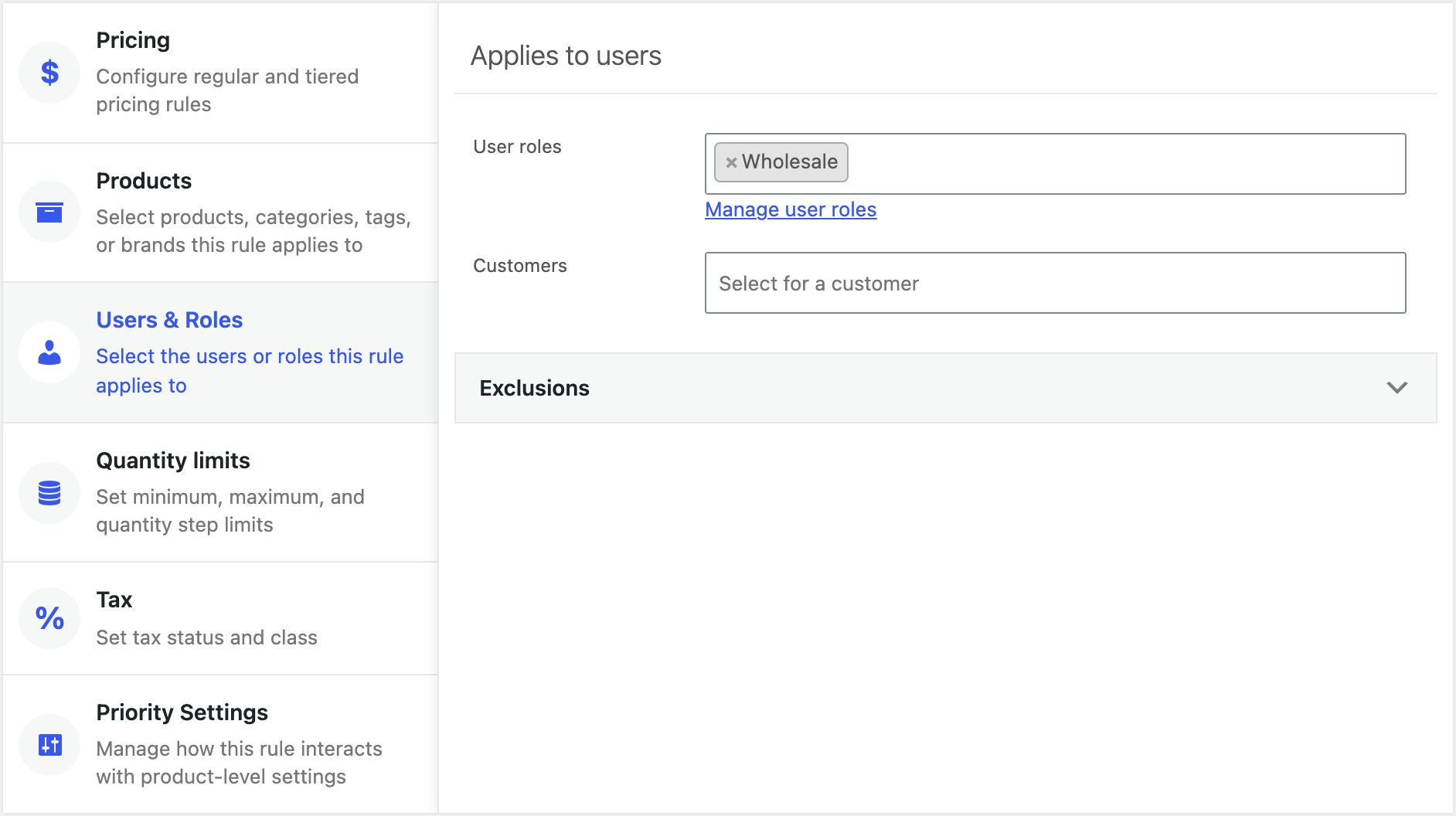Select the Users & Roles tab
Image resolution: width=1456 pixels, height=816 pixels.
pos(220,352)
